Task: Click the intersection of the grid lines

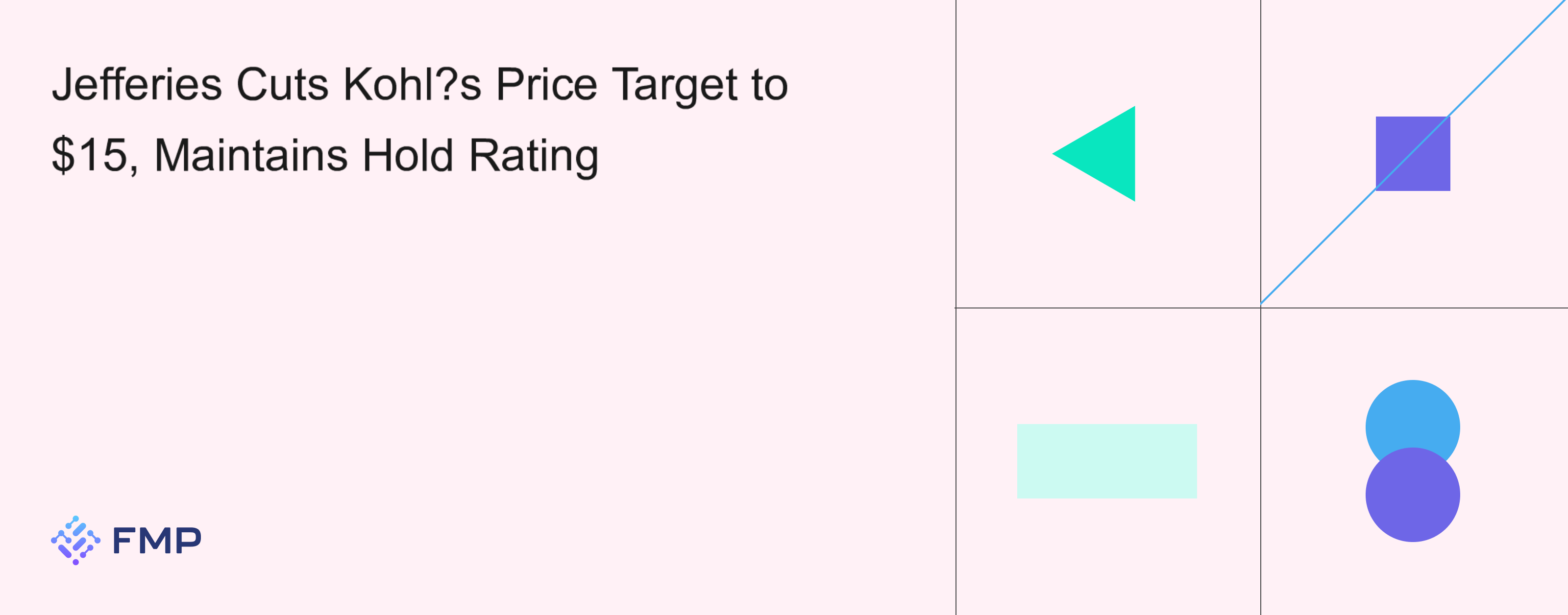Action: [x=1261, y=308]
